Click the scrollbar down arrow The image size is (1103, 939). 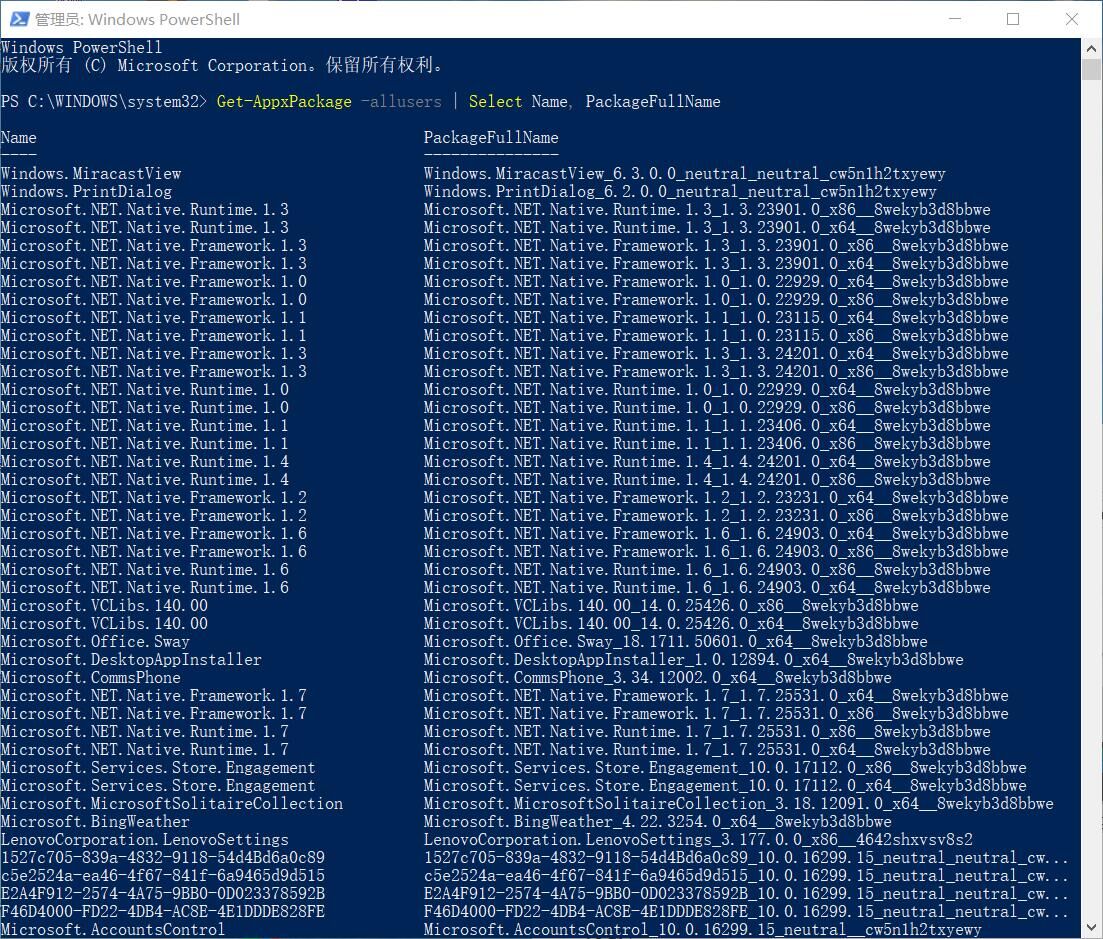(x=1091, y=927)
